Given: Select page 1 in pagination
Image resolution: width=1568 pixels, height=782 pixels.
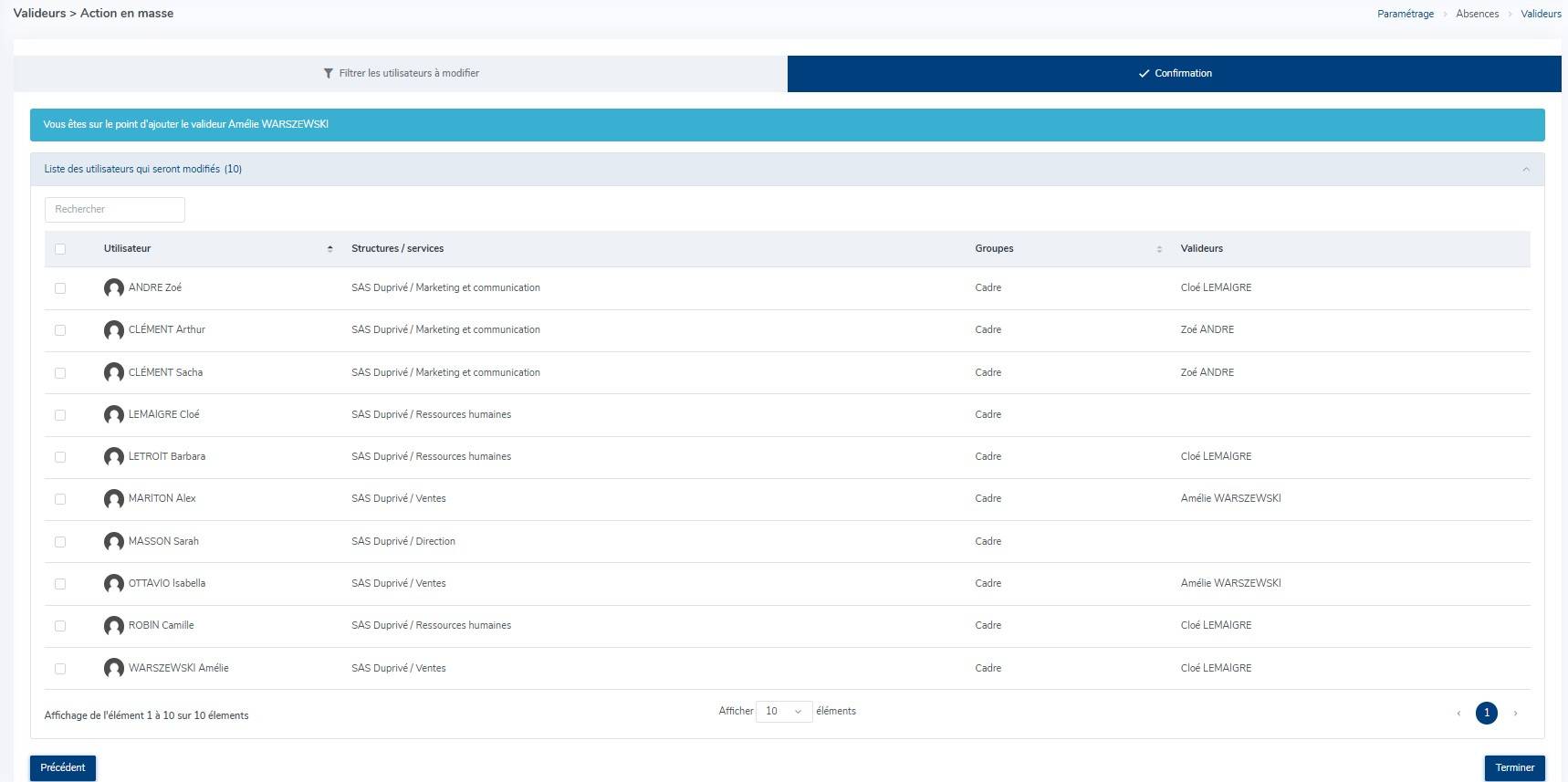Looking at the screenshot, I should pyautogui.click(x=1486, y=714).
